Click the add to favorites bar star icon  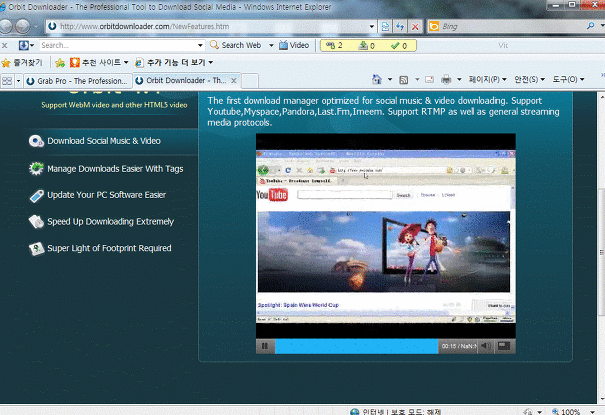coord(60,62)
